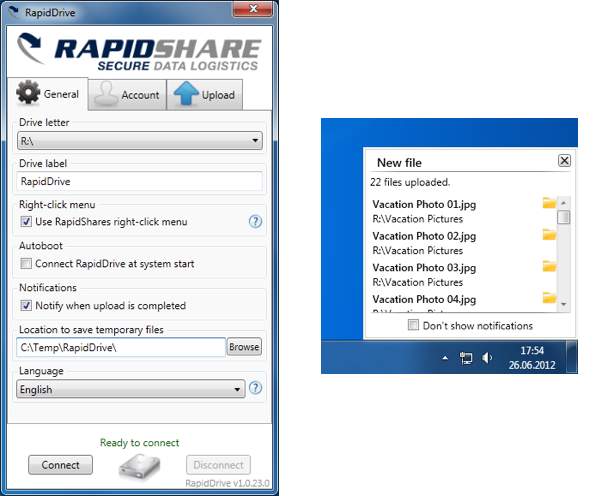Click the network icon in system tray
The width and height of the screenshot is (600, 496).
[x=466, y=358]
